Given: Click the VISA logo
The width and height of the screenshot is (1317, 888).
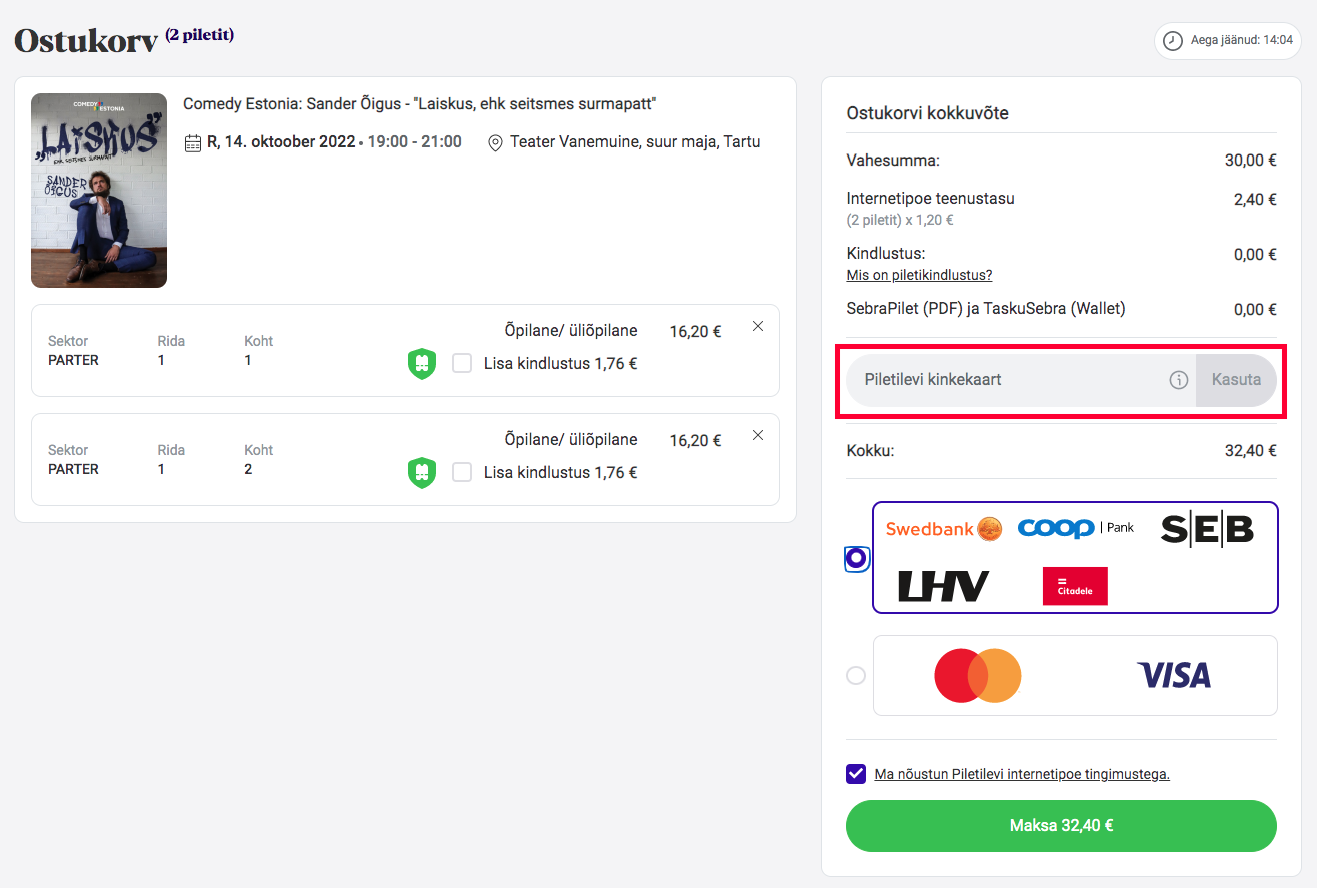Looking at the screenshot, I should coord(1174,676).
